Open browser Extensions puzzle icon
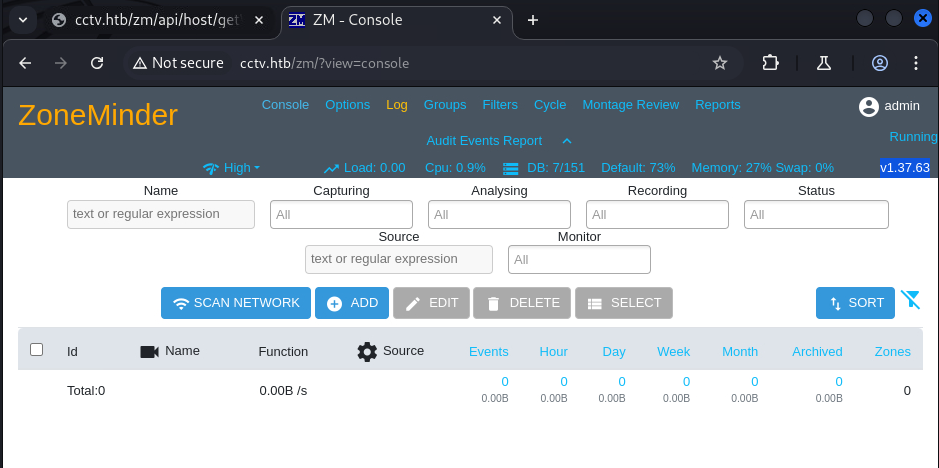Screen dimensions: 939x468 coord(770,63)
